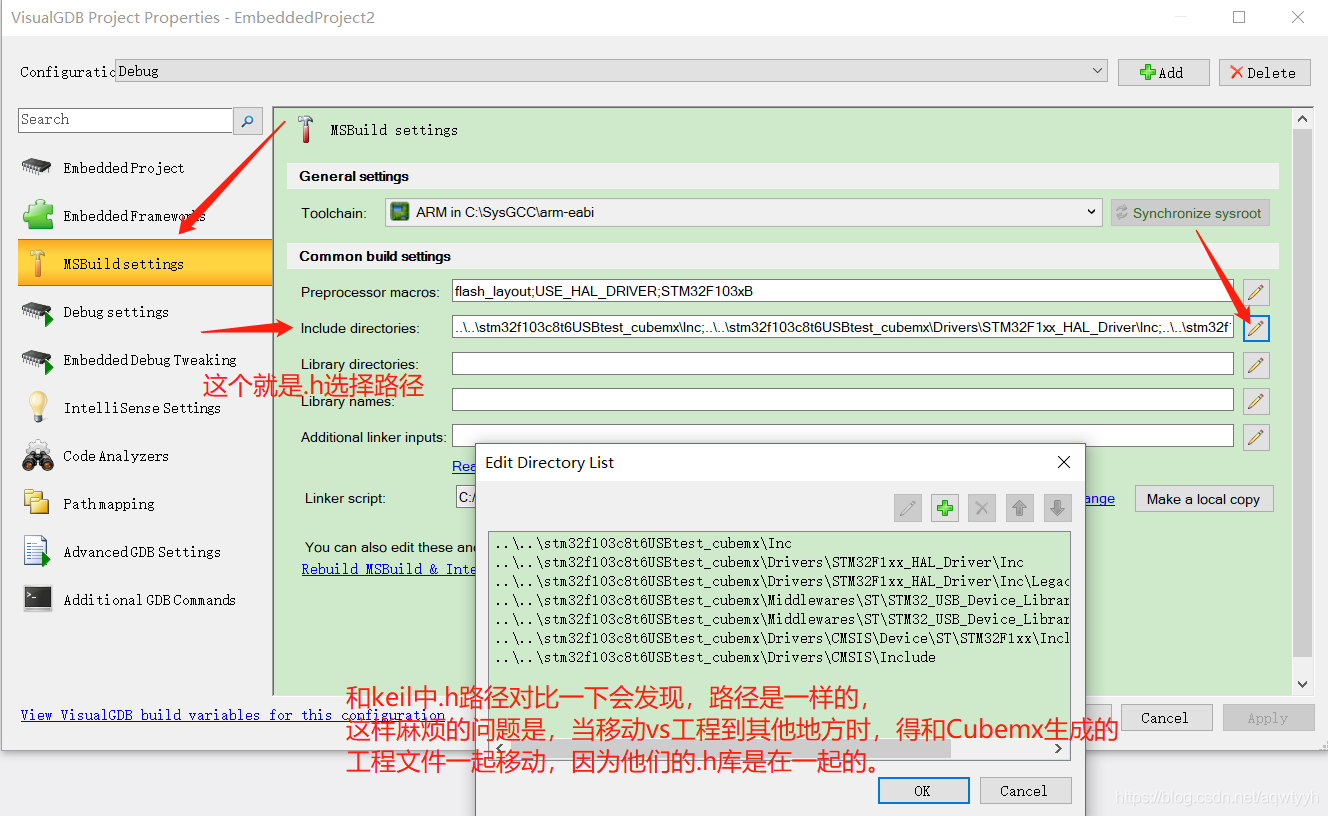This screenshot has height=816, width=1328.
Task: Click in the Library directories field
Action: click(x=843, y=364)
